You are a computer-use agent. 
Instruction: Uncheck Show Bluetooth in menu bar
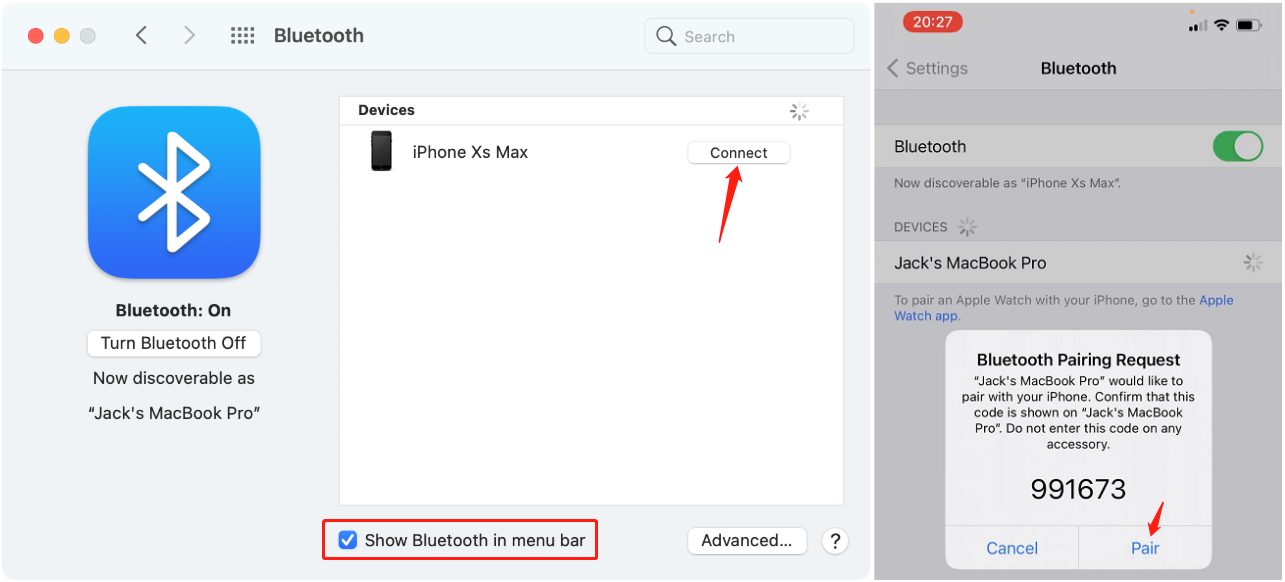348,540
